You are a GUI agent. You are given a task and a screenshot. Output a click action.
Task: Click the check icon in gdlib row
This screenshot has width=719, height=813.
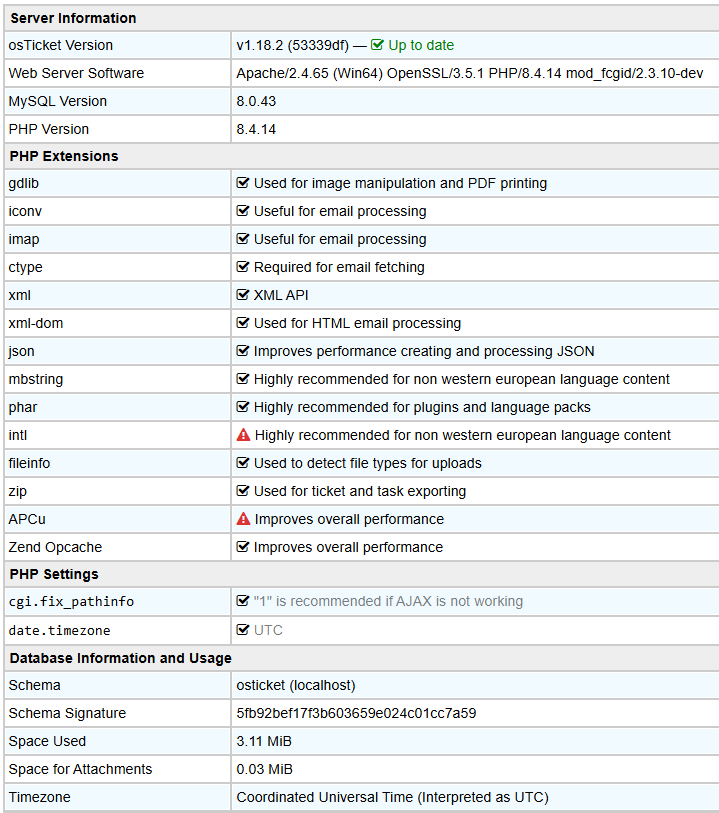pos(243,183)
